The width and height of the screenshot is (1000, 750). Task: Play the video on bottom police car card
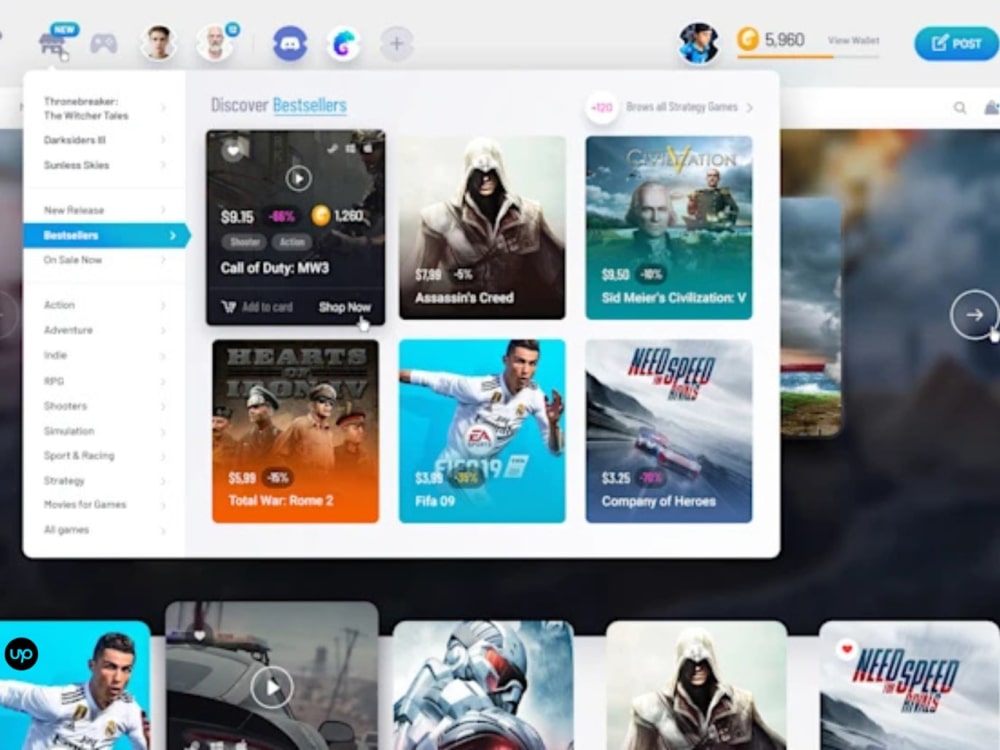272,688
